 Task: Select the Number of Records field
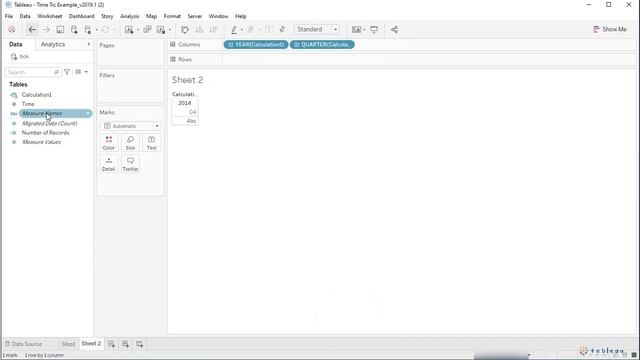[46, 133]
